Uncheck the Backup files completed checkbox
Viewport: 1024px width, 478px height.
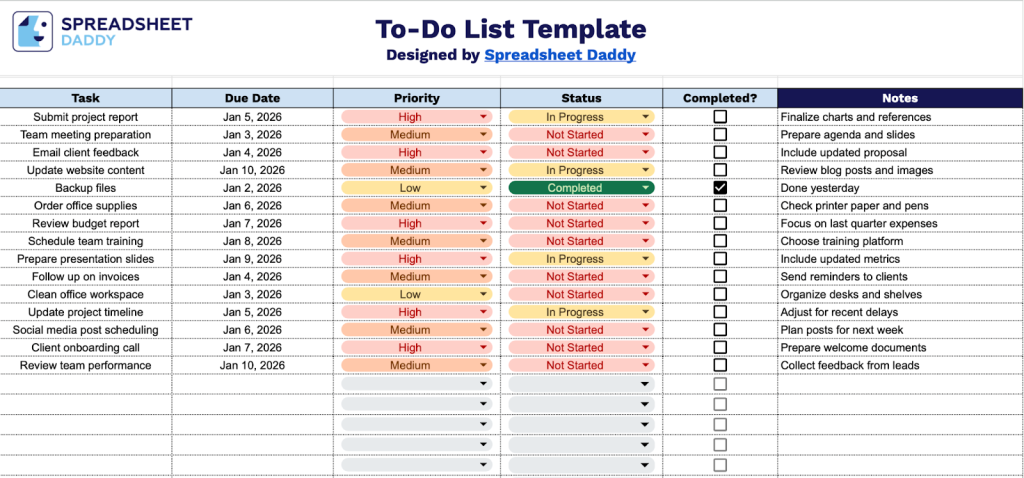click(720, 188)
